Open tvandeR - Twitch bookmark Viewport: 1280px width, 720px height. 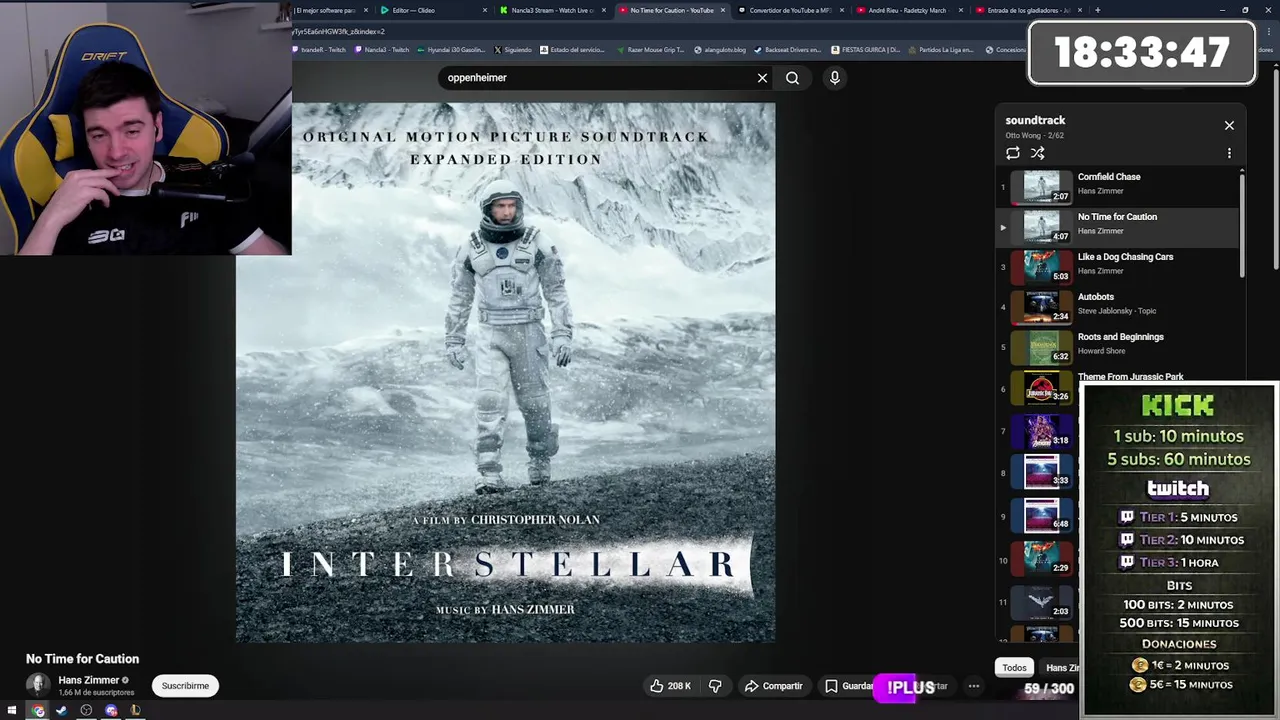(x=319, y=49)
